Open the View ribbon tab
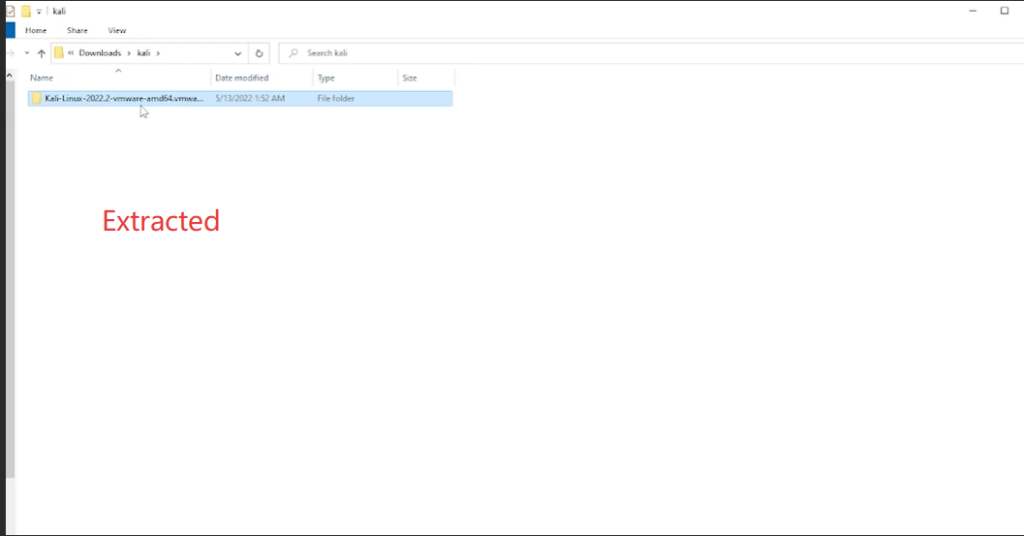1024x536 pixels. [x=117, y=31]
